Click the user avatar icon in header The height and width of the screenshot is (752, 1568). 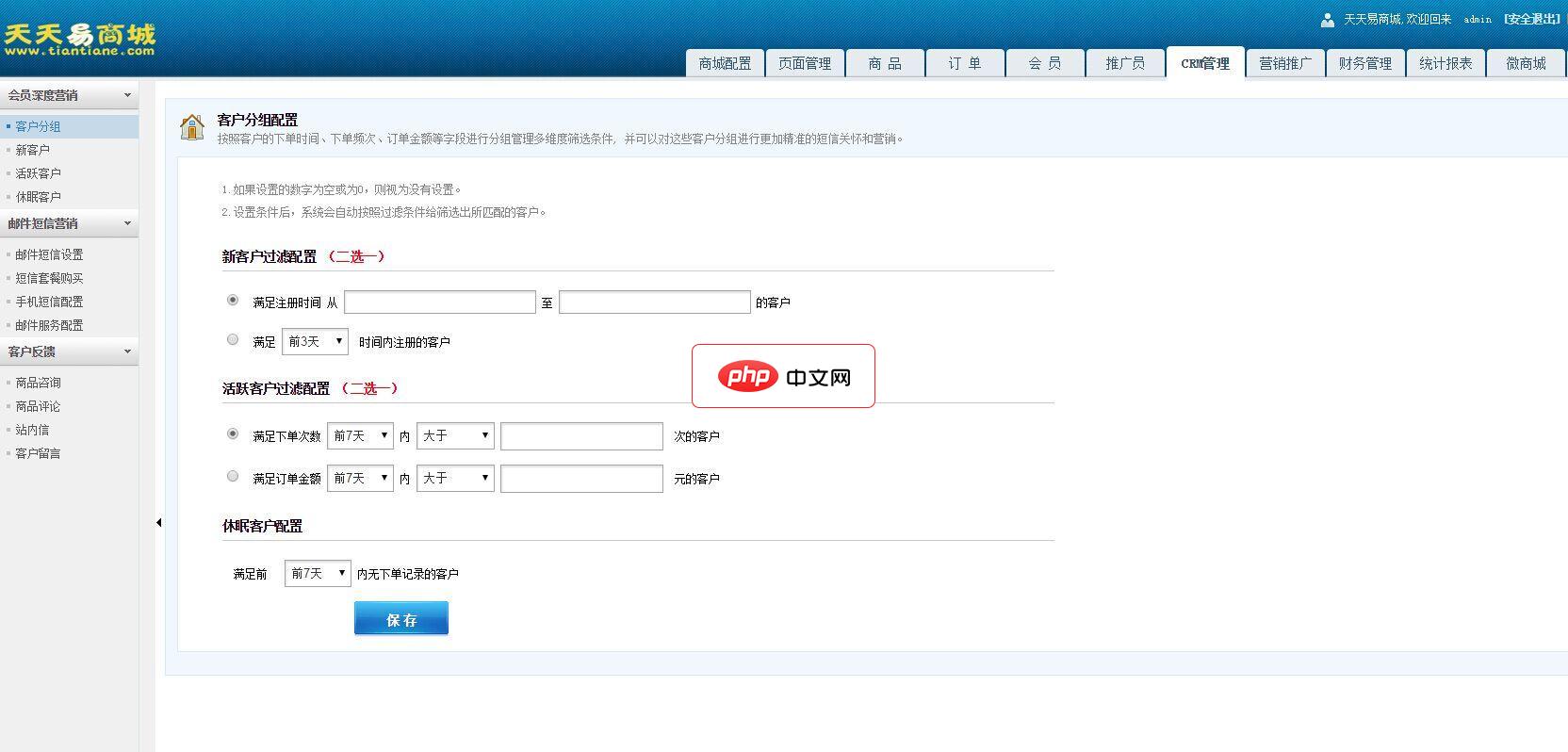[1327, 20]
